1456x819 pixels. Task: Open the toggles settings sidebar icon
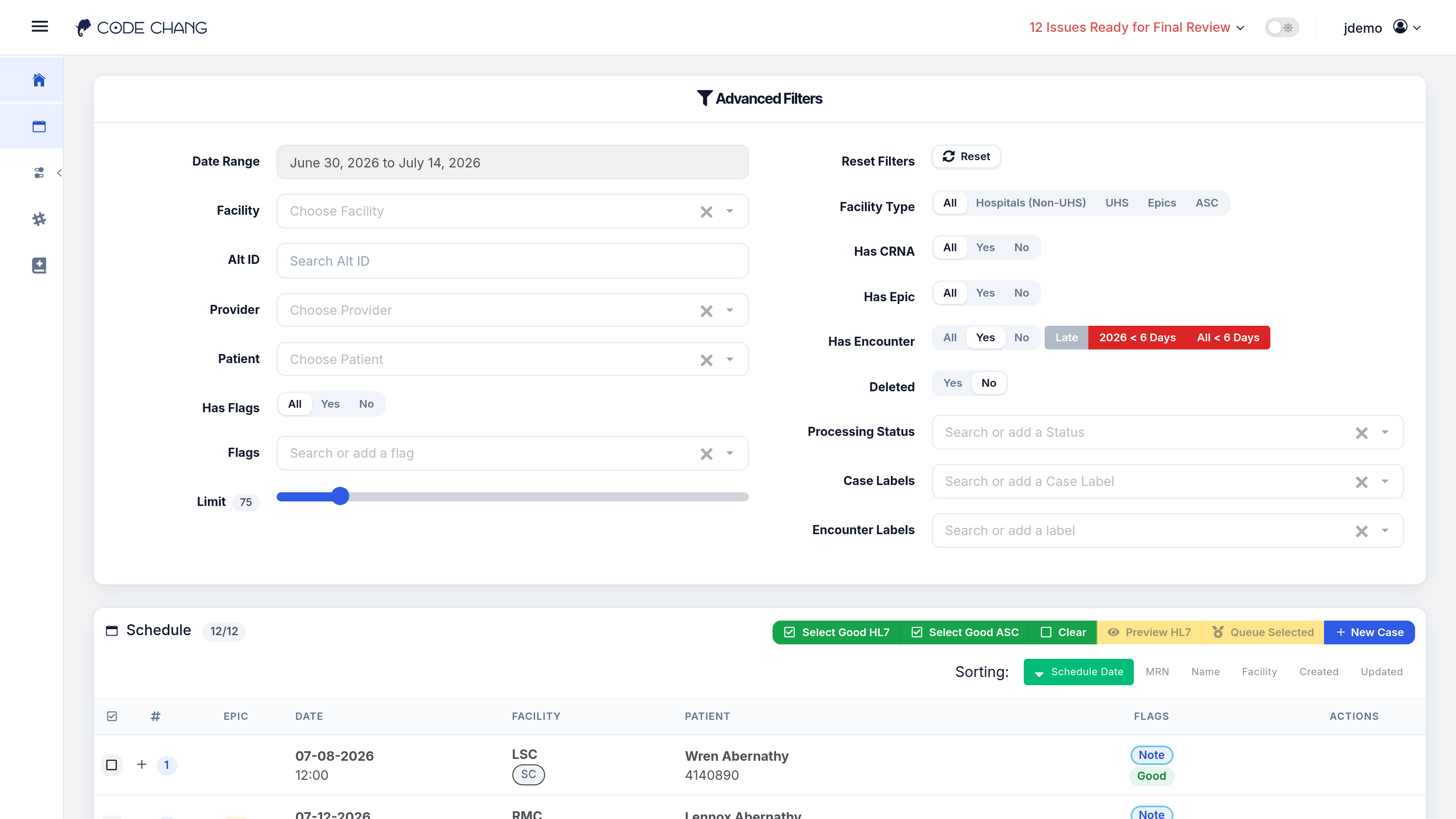39,172
